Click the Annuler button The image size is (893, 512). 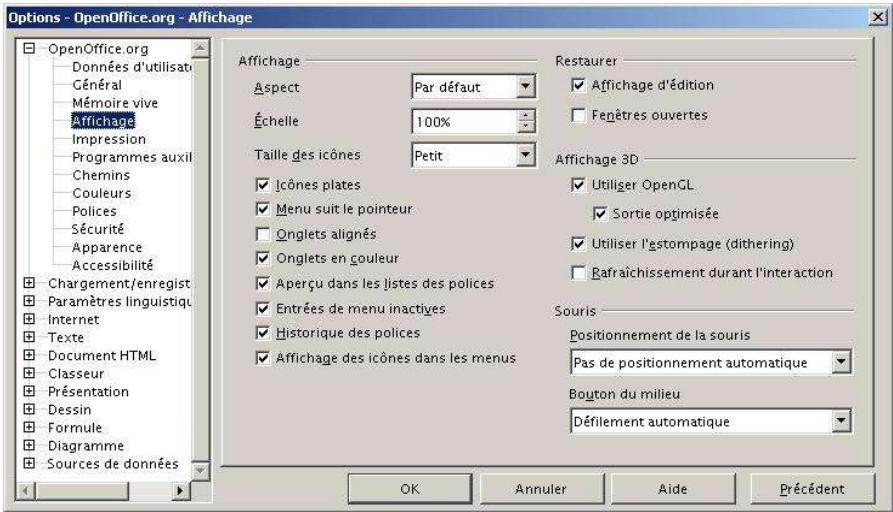coord(540,489)
